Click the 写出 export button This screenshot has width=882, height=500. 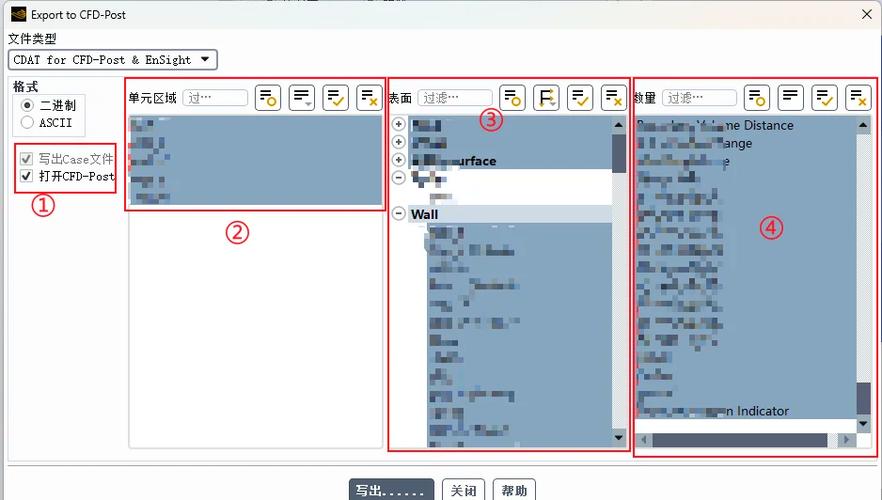(x=392, y=490)
